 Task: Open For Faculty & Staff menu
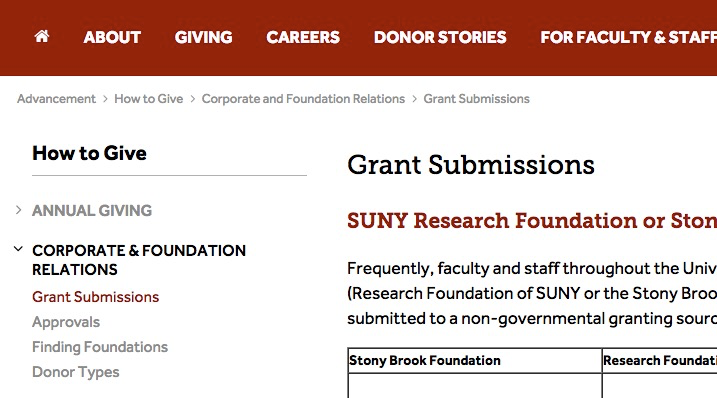tap(628, 37)
